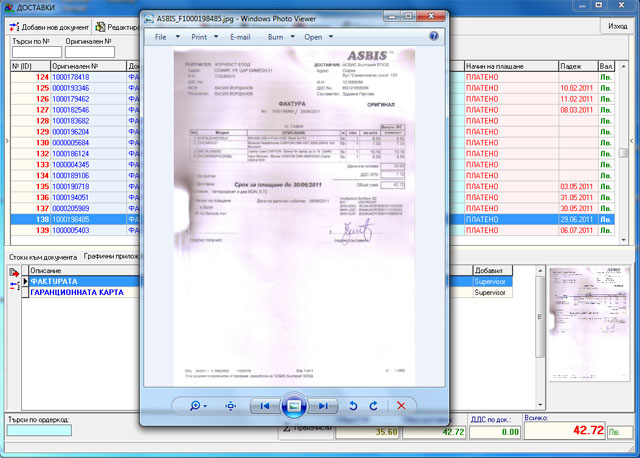Screen dimensions: 640x458
Task: Click the left panel collapse arrow
Action: pyautogui.click(x=7, y=140)
